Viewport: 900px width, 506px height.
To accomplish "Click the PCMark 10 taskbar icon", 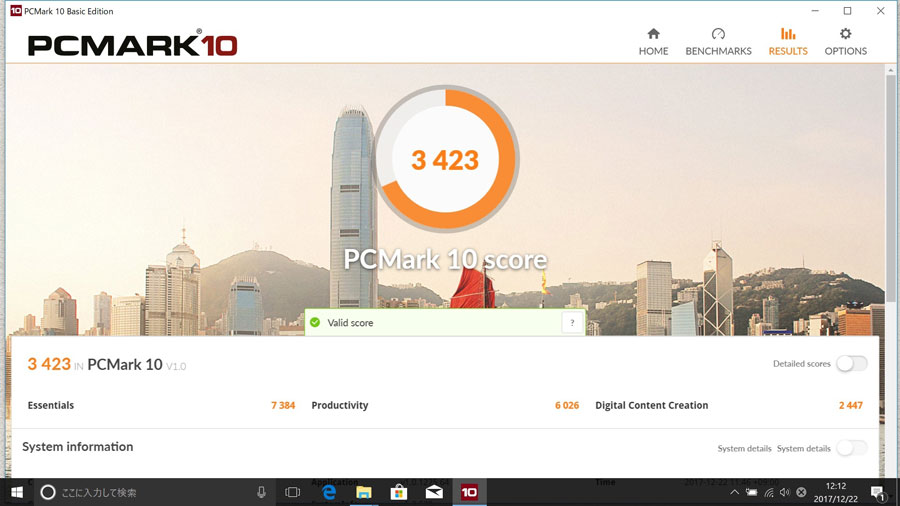I will 470,492.
